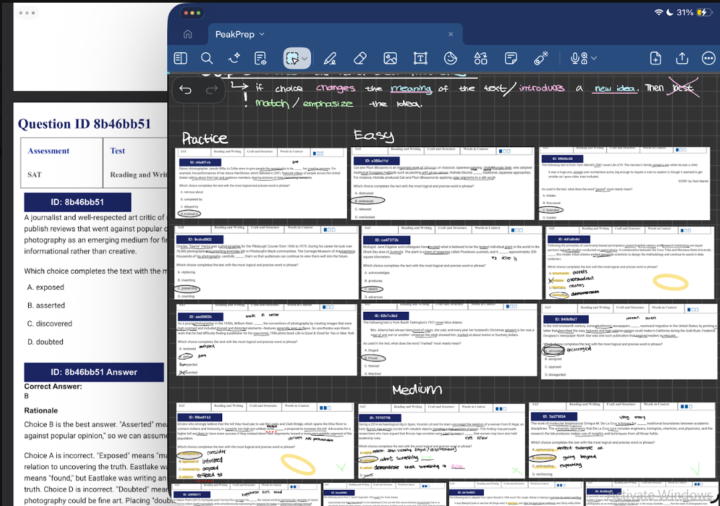Open the sticky note tool
Screen dimensions: 720x506
[511, 58]
